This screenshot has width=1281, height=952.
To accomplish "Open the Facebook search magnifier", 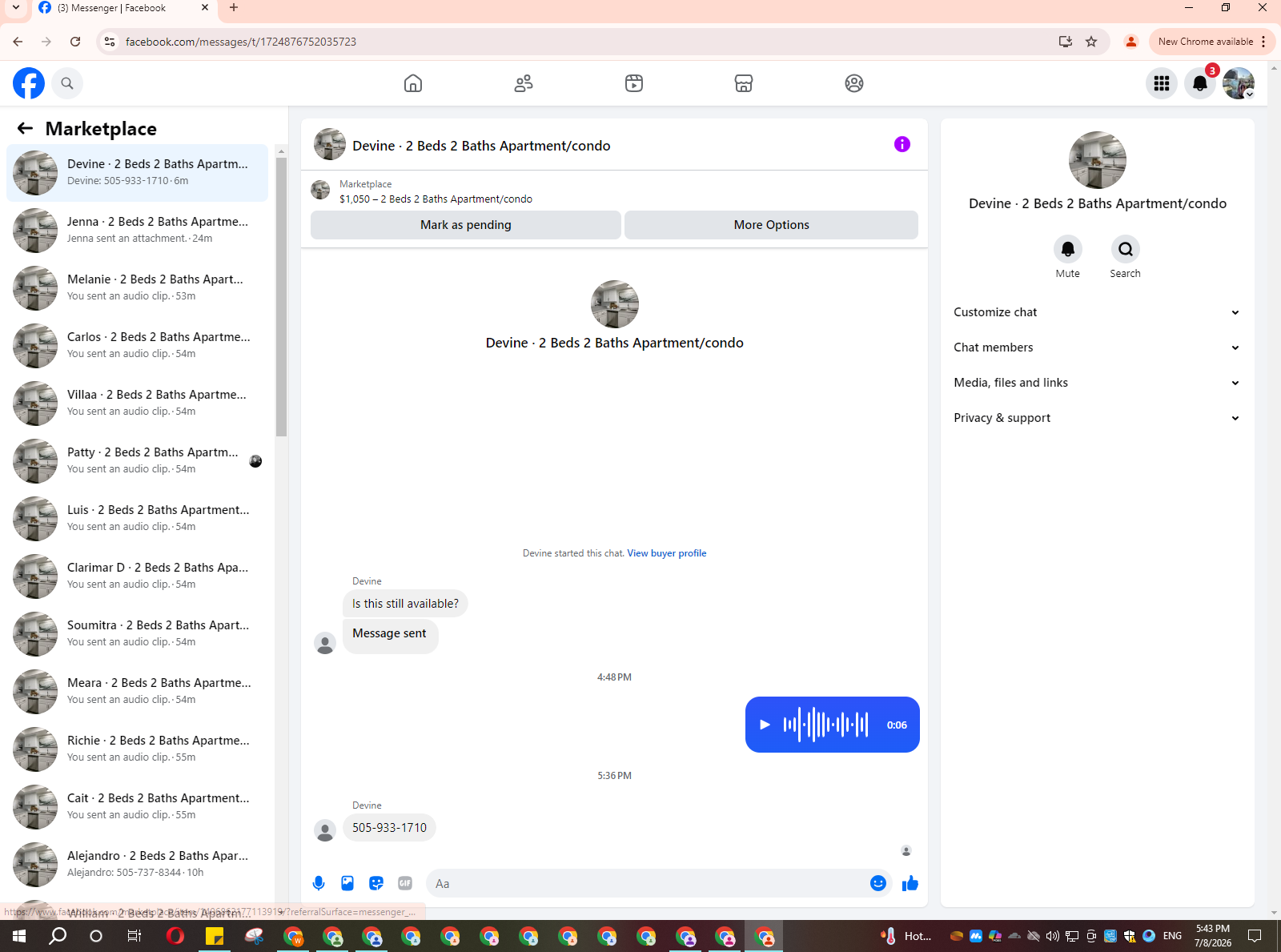I will 67,83.
